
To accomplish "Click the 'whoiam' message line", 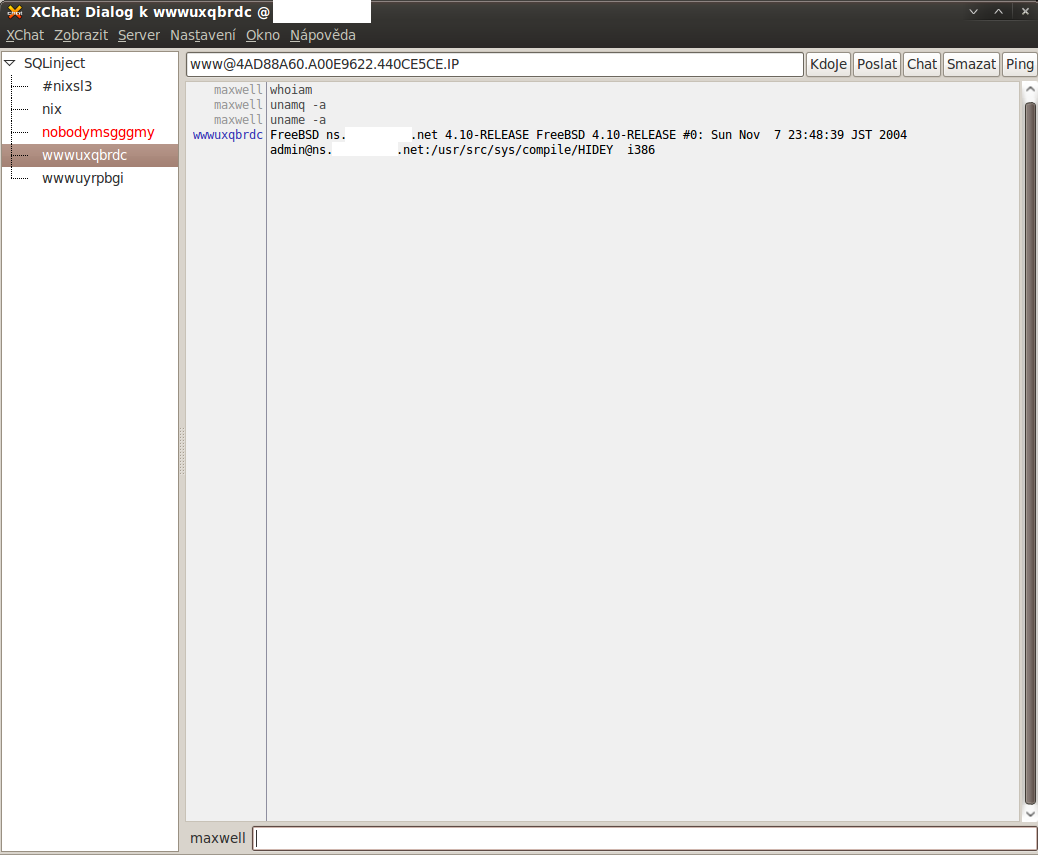I will click(291, 89).
